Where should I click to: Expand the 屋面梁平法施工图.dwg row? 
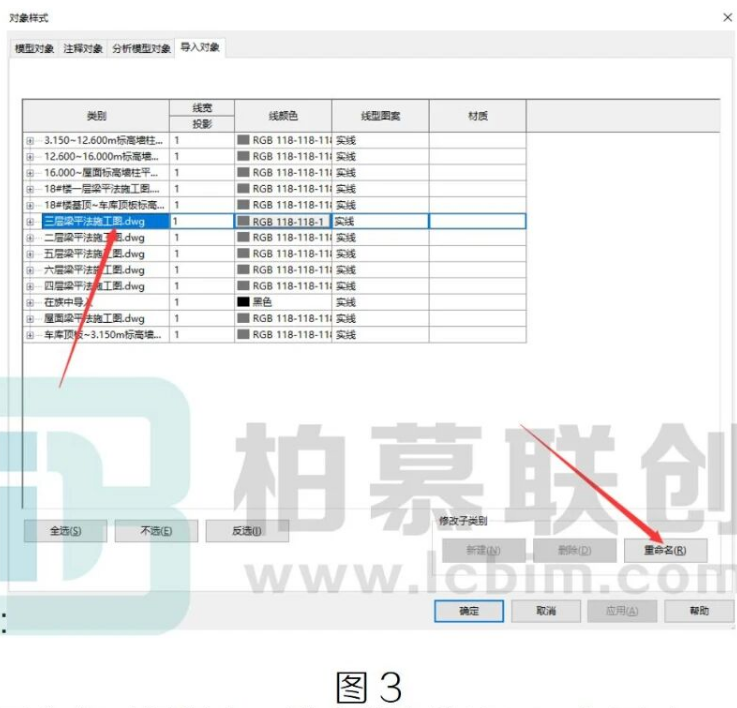[30, 319]
